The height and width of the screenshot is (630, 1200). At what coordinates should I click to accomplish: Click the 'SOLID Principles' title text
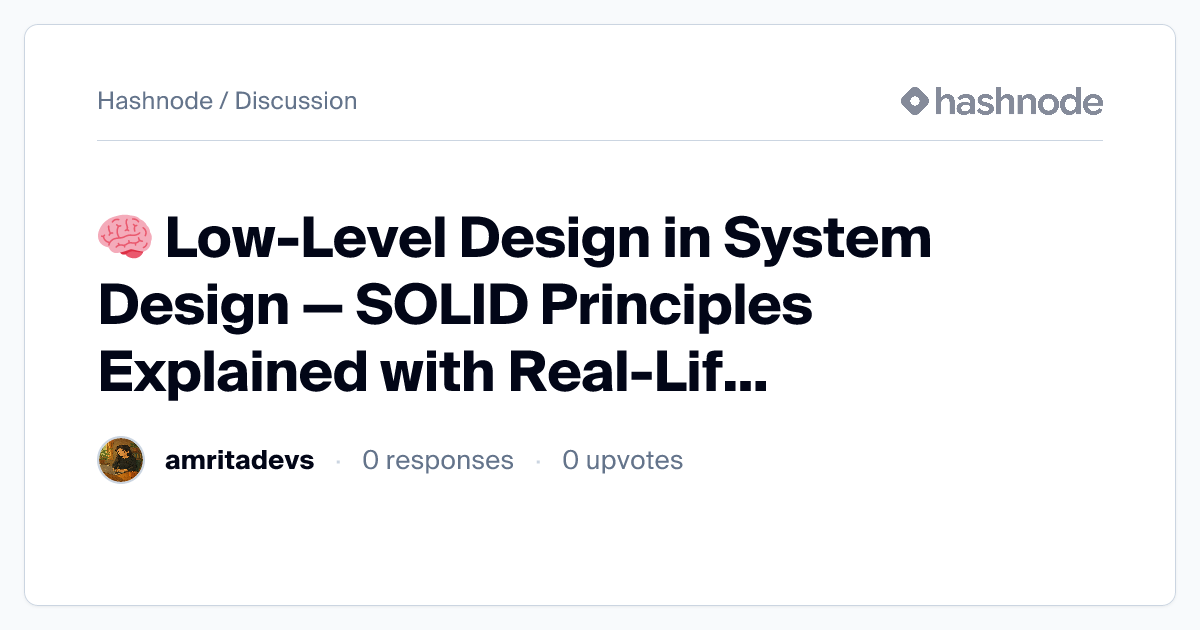tap(583, 304)
